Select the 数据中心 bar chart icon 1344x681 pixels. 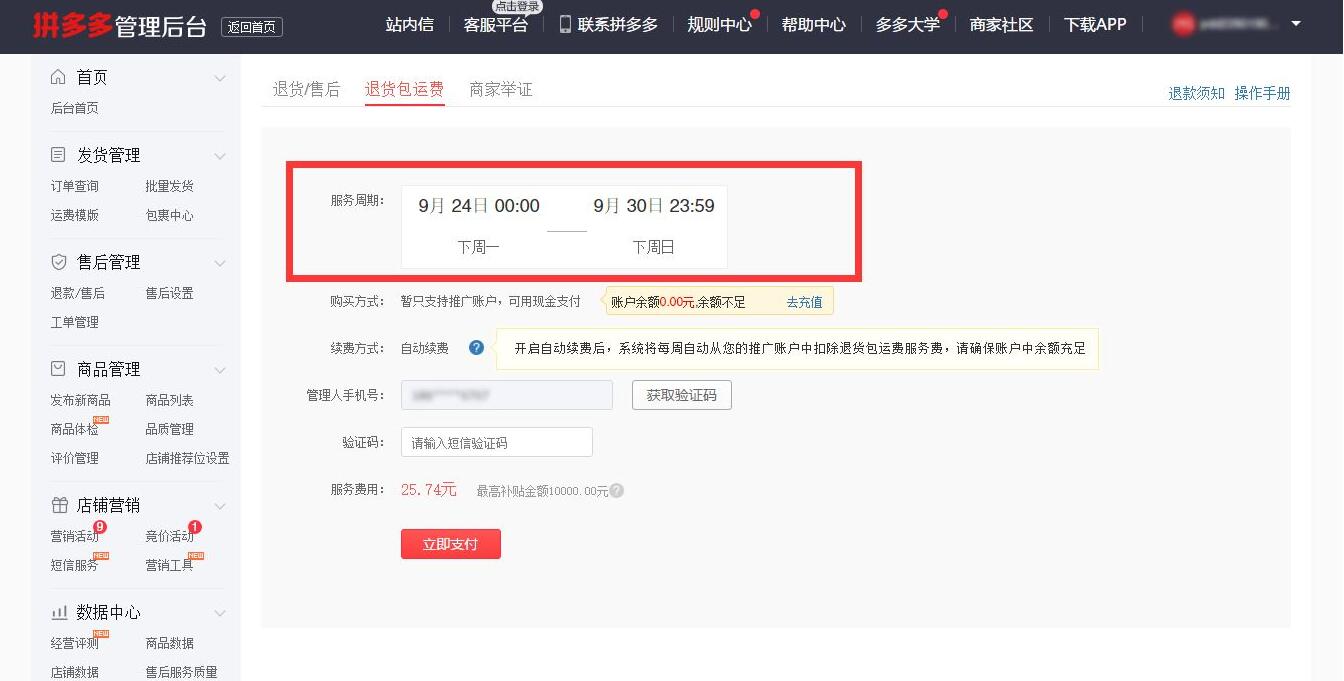tap(60, 612)
